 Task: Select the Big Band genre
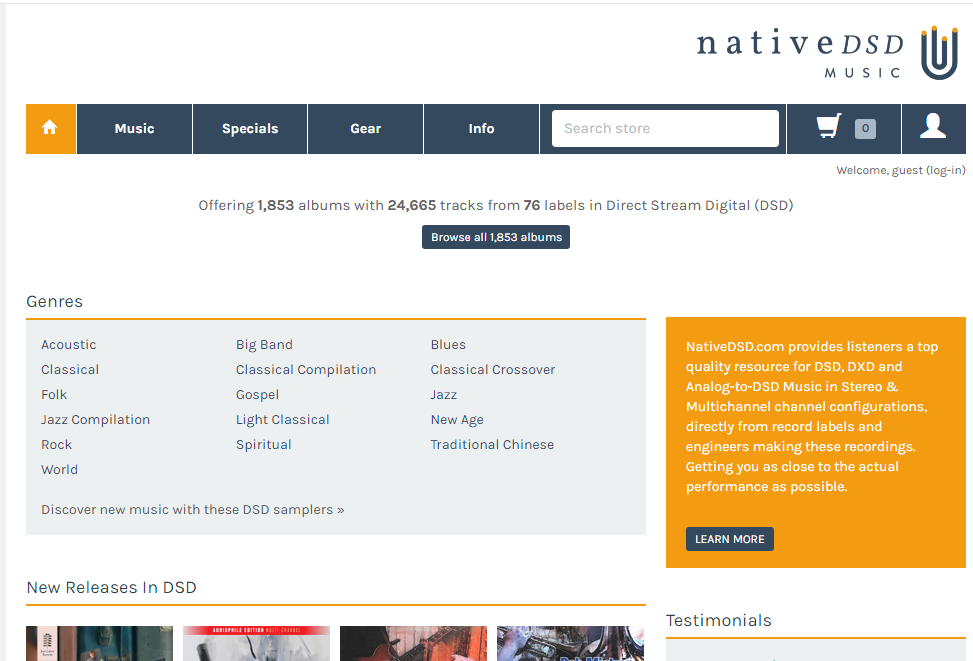tap(264, 344)
